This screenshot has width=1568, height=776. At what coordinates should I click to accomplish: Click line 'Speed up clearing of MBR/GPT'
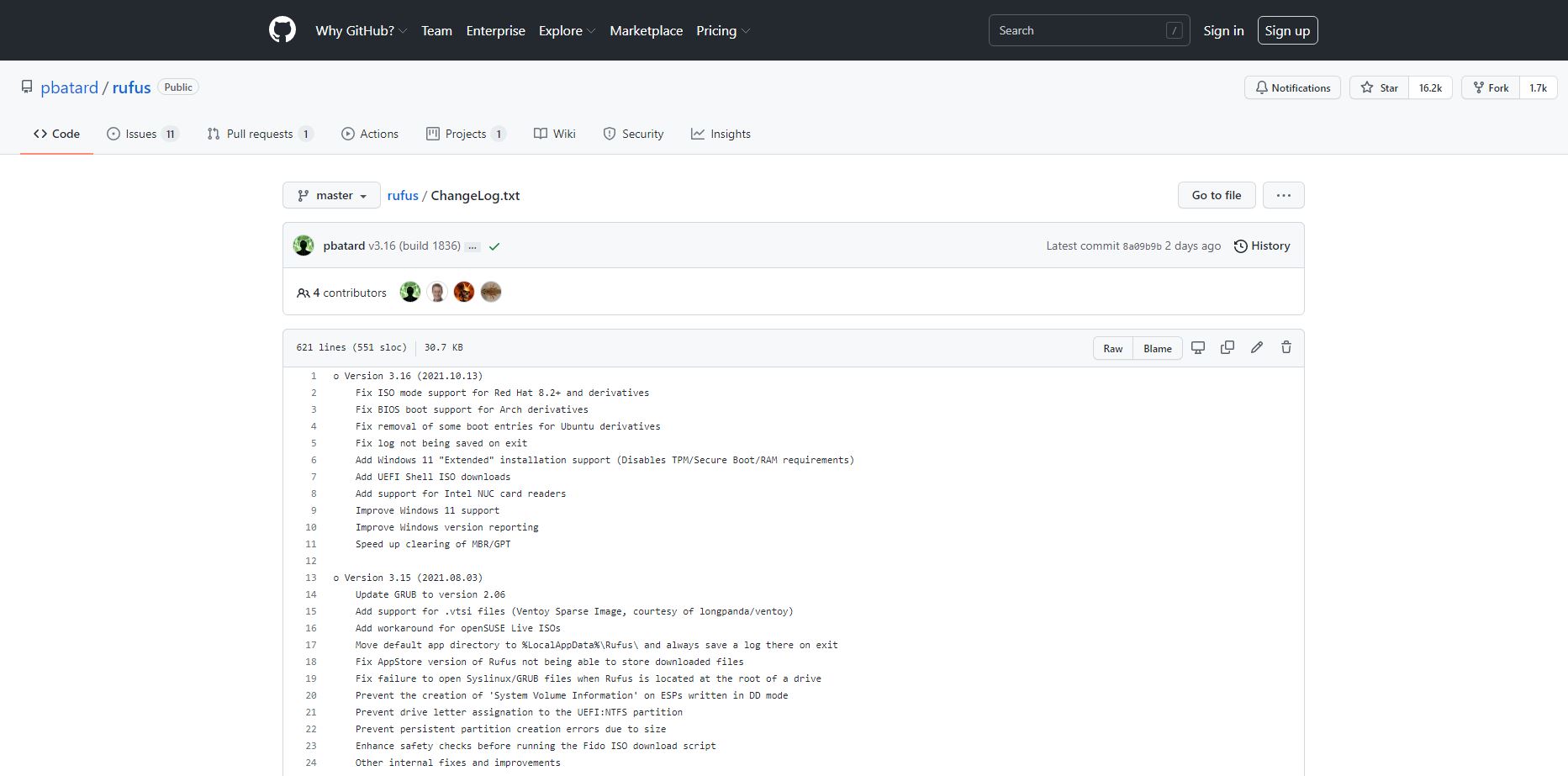433,544
